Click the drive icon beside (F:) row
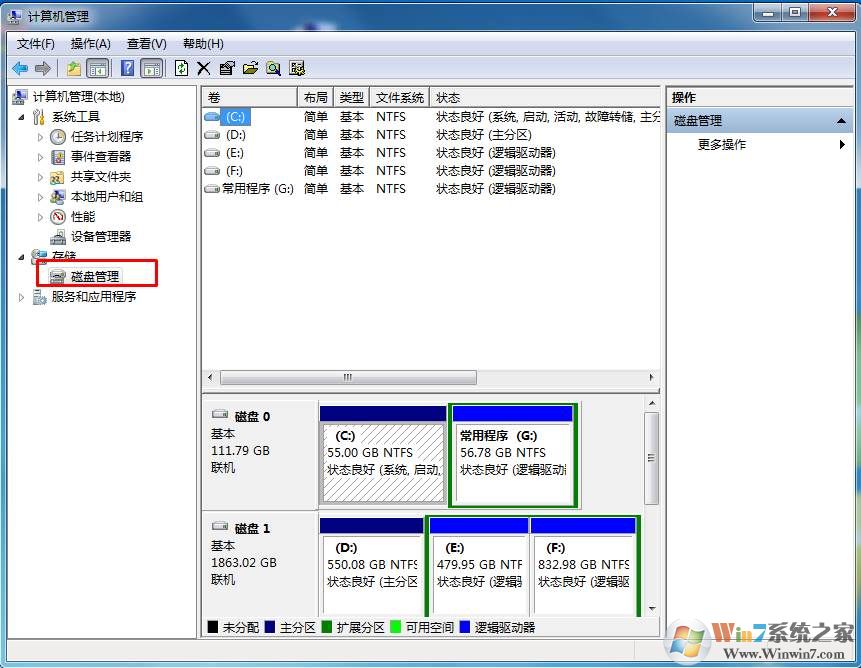 (211, 171)
